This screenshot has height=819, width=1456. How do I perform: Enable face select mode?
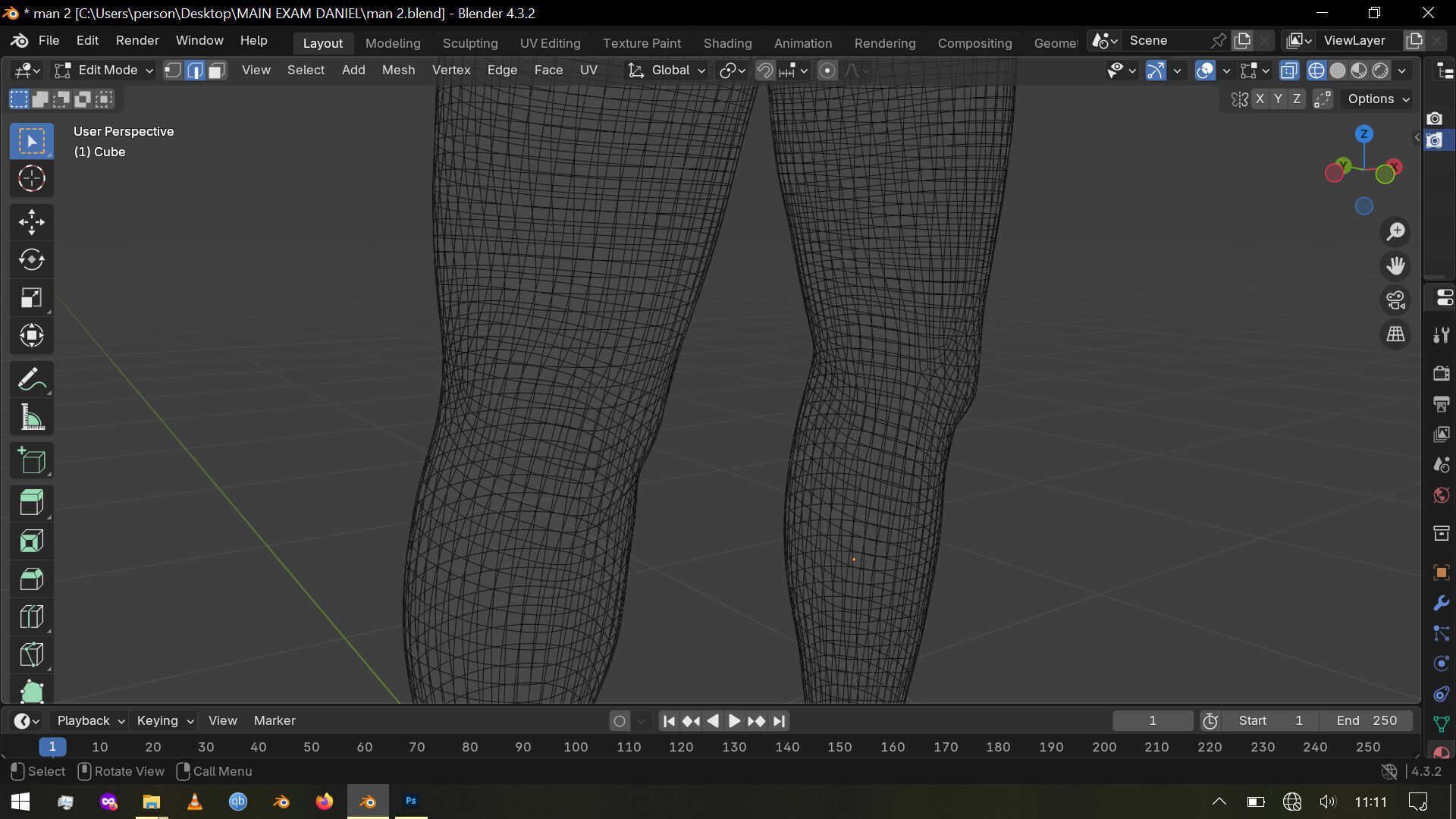click(x=217, y=71)
